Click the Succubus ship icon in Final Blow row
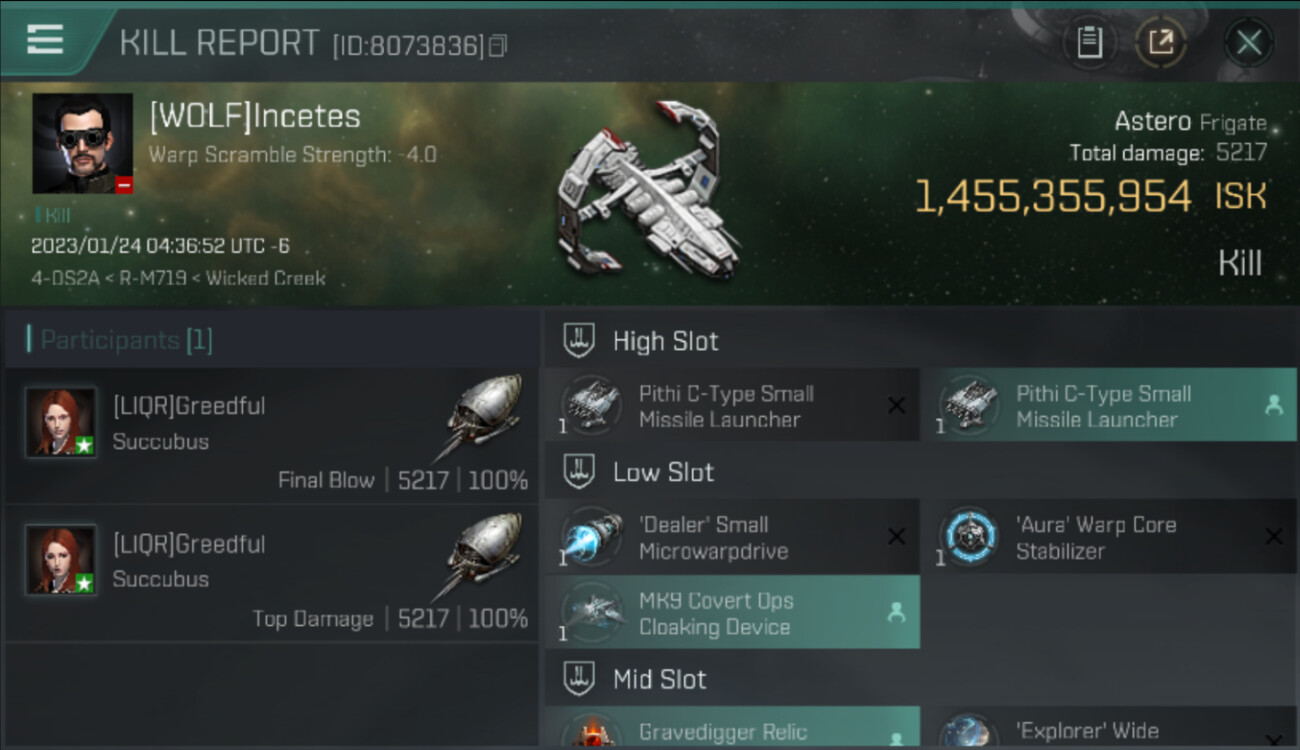 (x=480, y=416)
